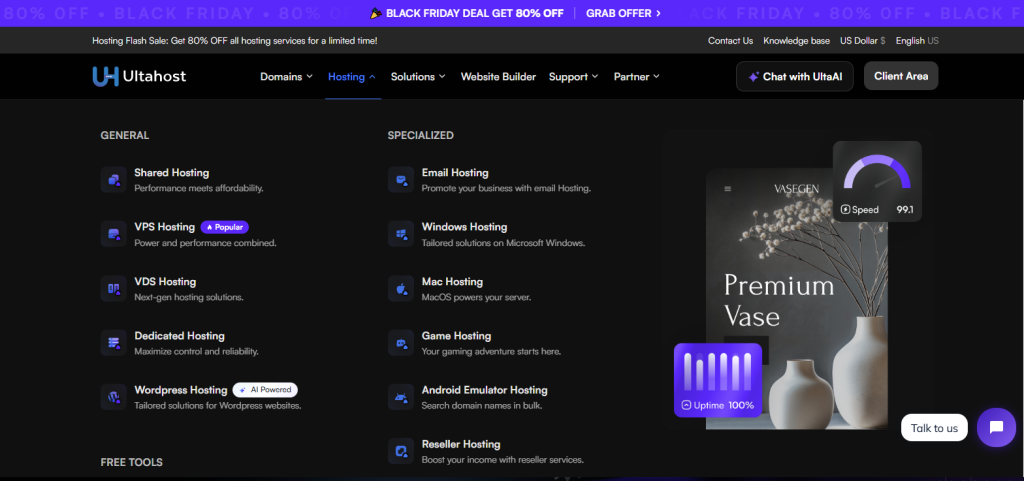Click the Android Emulator Hosting icon
Viewport: 1024px width, 481px height.
pyautogui.click(x=401, y=397)
